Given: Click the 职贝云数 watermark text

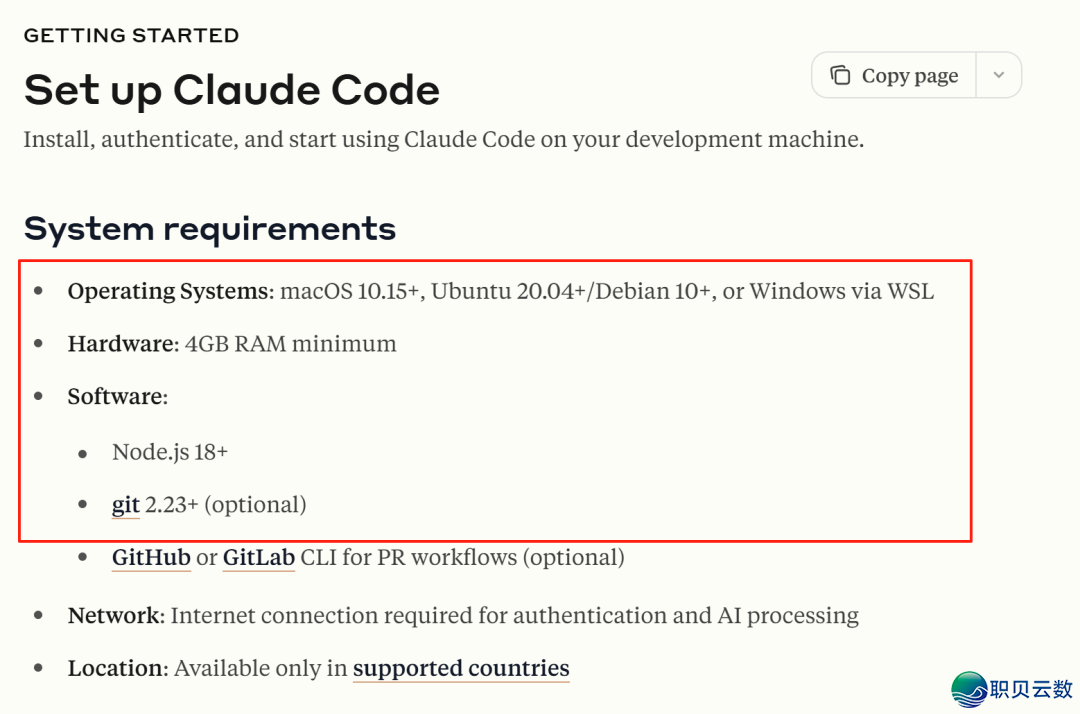Looking at the screenshot, I should click(1030, 689).
